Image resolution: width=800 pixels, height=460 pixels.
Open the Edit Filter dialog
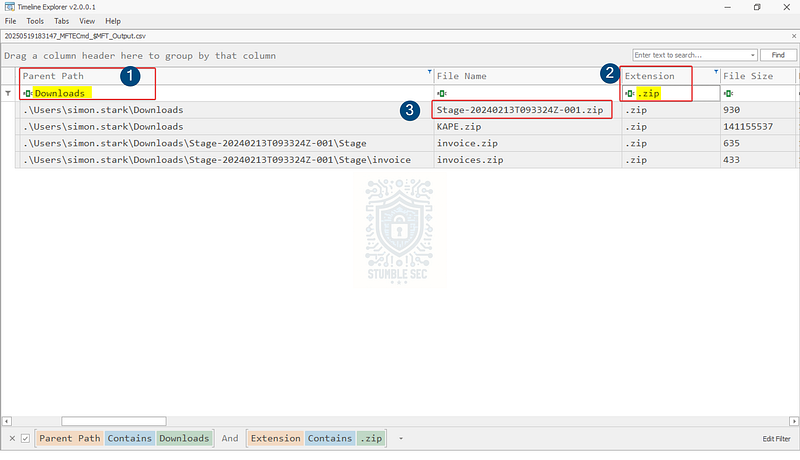(776, 439)
